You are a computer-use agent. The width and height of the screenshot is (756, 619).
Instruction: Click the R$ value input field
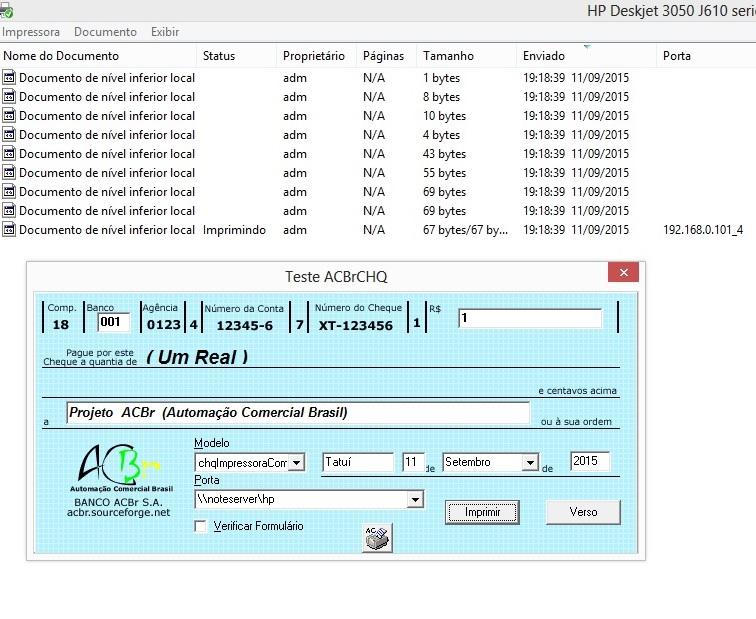530,318
